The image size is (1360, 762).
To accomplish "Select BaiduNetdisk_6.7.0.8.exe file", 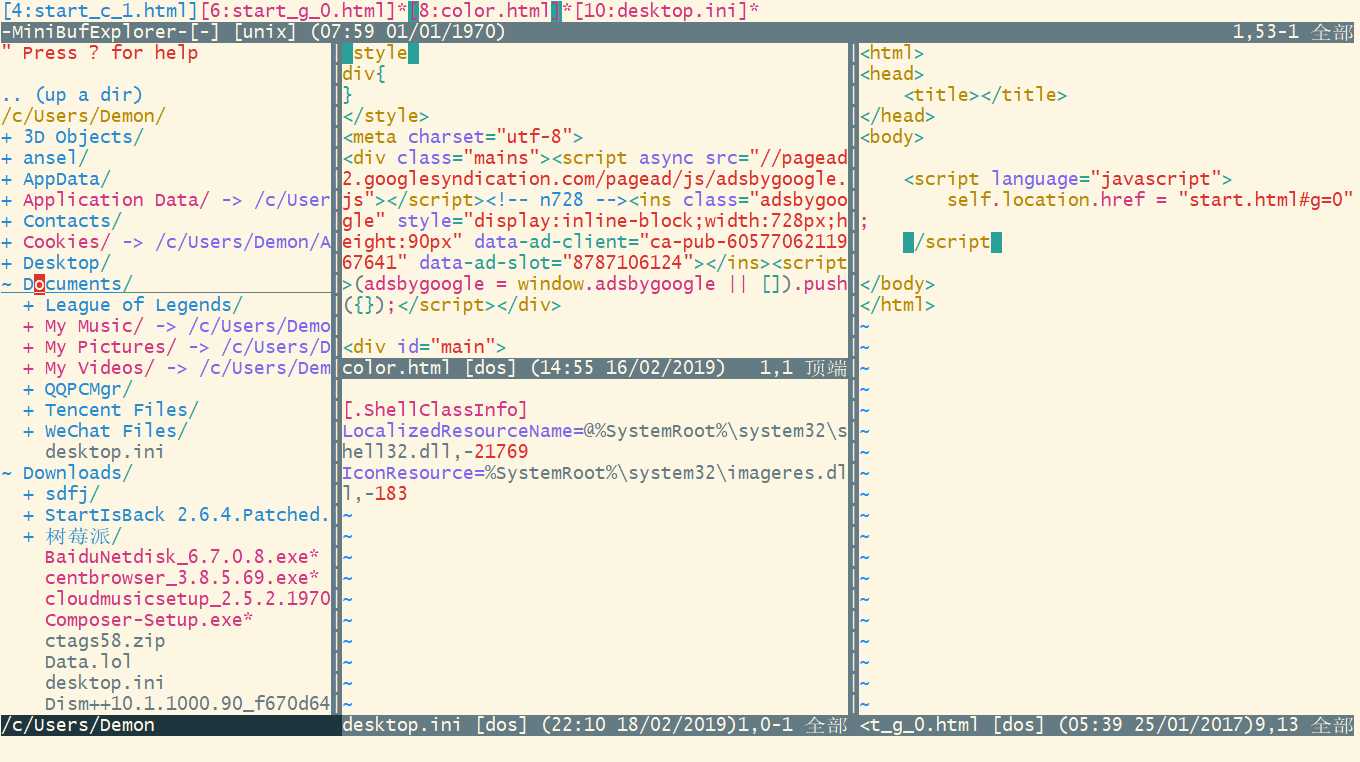I will pyautogui.click(x=182, y=557).
